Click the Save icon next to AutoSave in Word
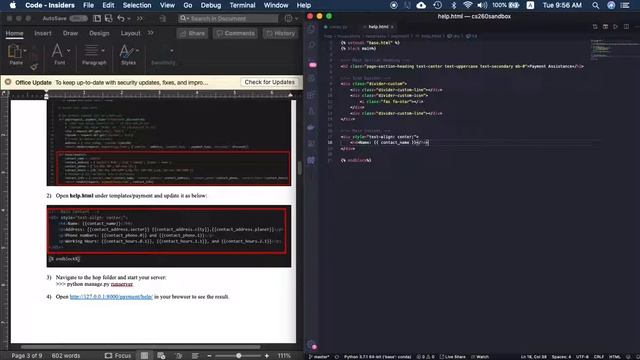Screen dimensions: 640x360 pyautogui.click(x=97, y=18)
